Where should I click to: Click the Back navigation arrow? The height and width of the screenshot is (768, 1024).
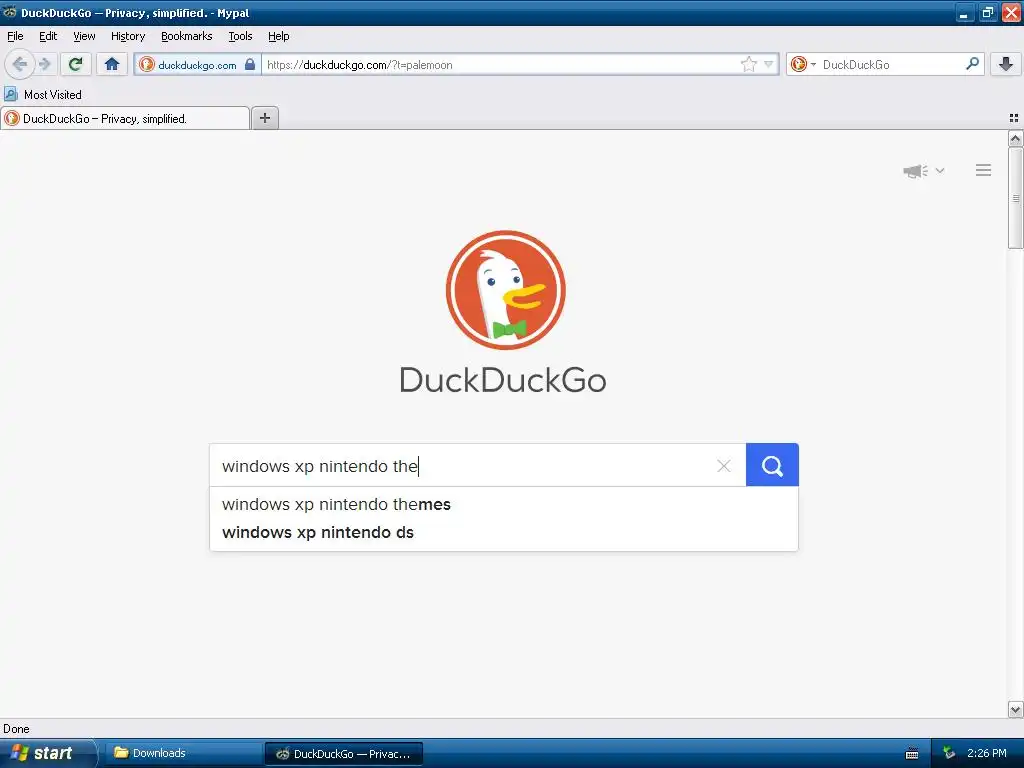click(20, 64)
